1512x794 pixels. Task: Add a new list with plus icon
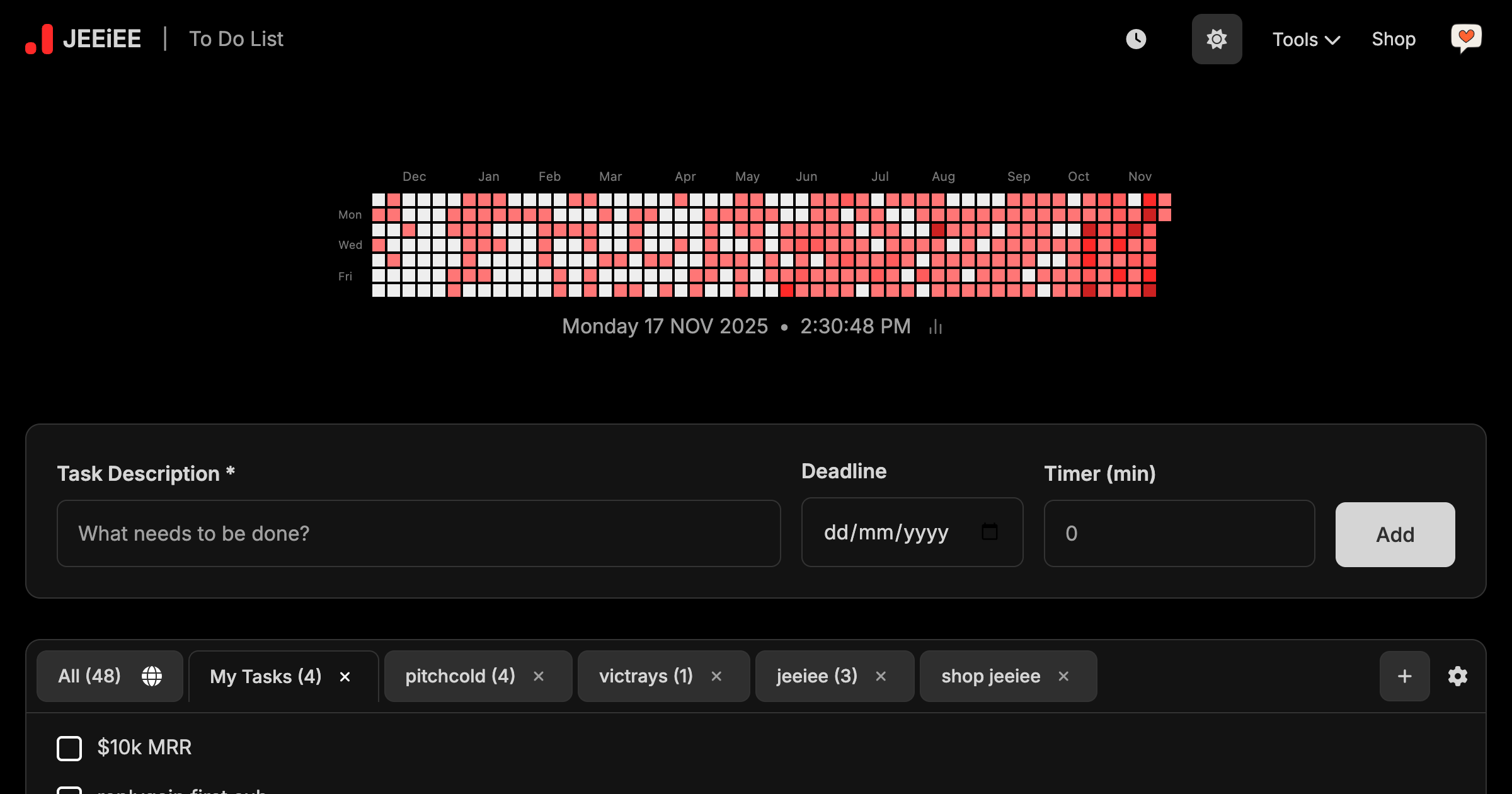[x=1404, y=676]
